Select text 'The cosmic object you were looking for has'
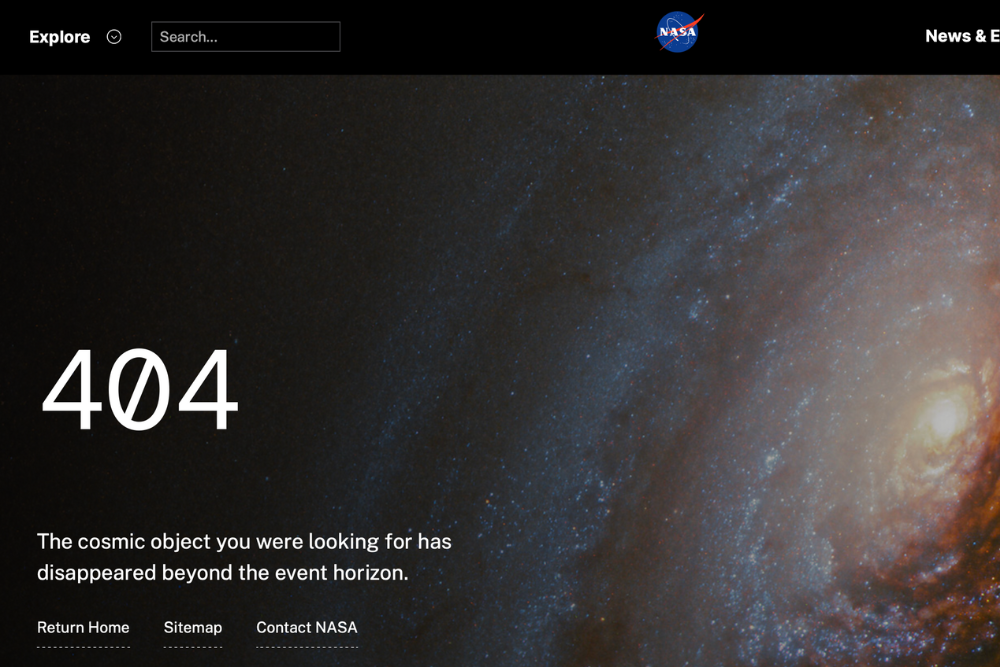This screenshot has width=1000, height=667. (244, 541)
